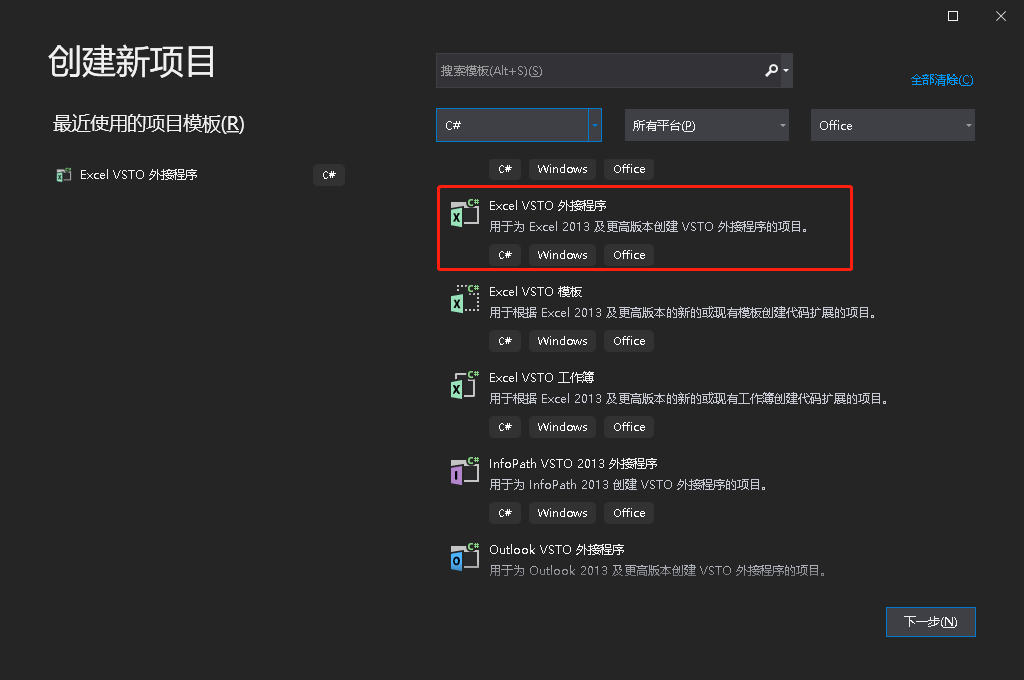The width and height of the screenshot is (1024, 680).
Task: Click C# tag under Excel VSTO 外接程序
Action: tap(505, 255)
